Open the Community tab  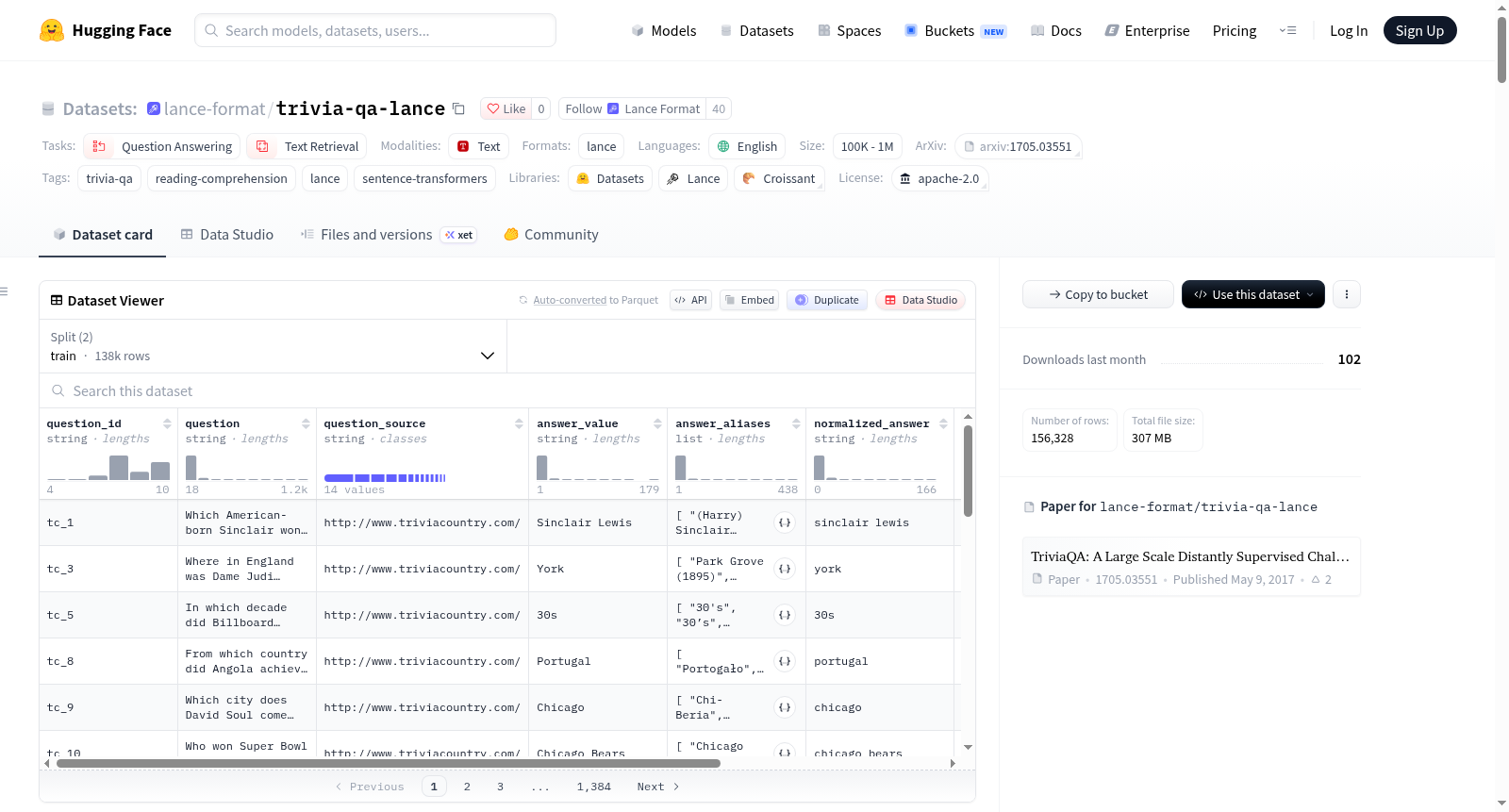[x=551, y=235]
